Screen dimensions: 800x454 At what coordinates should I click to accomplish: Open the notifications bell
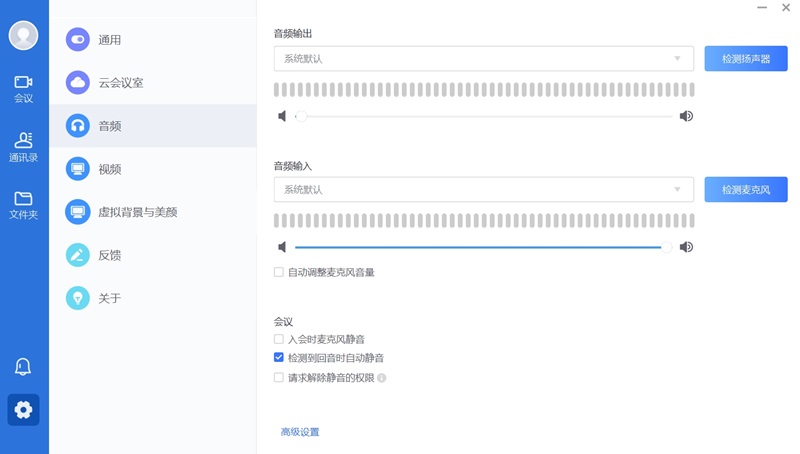23,367
